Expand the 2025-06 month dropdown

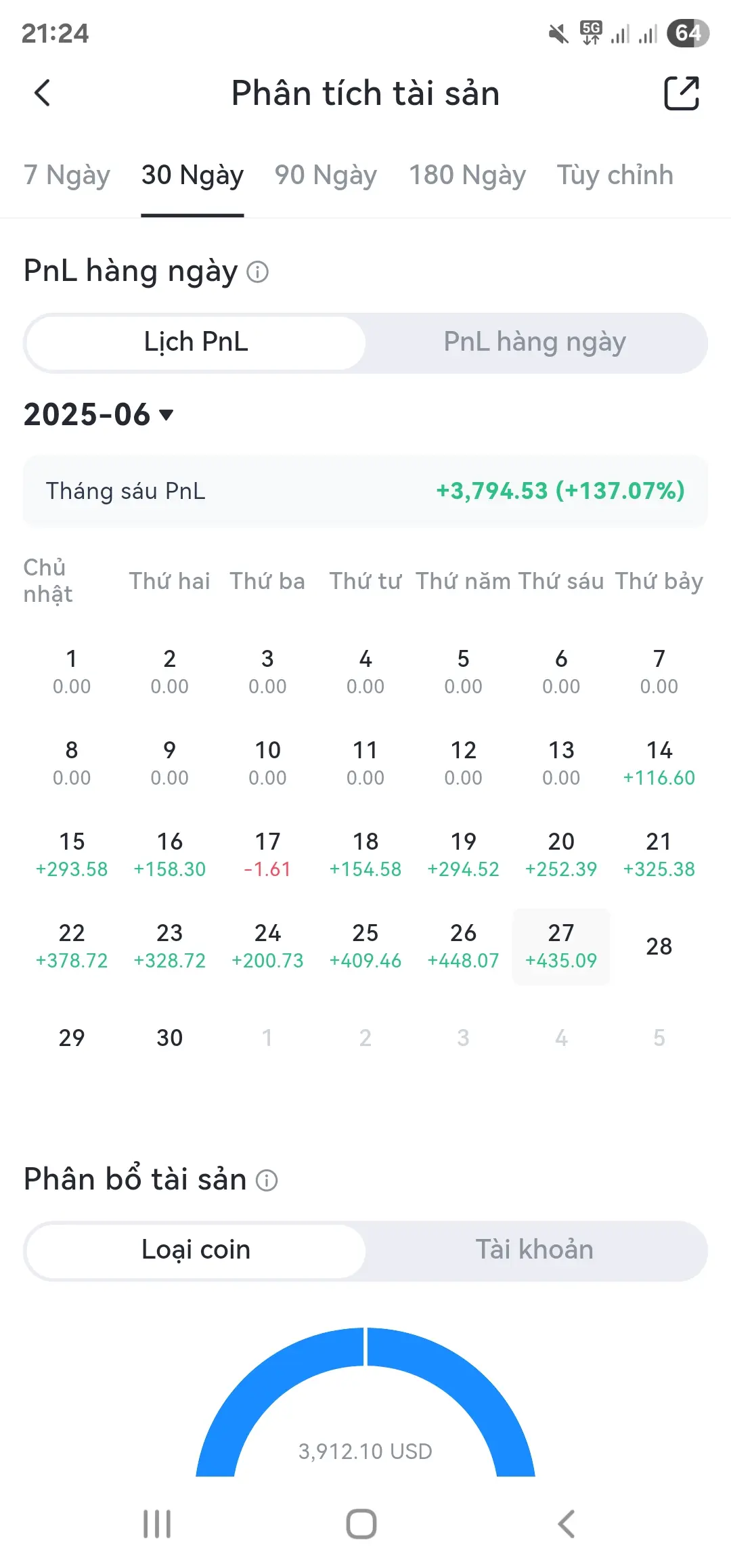(99, 414)
